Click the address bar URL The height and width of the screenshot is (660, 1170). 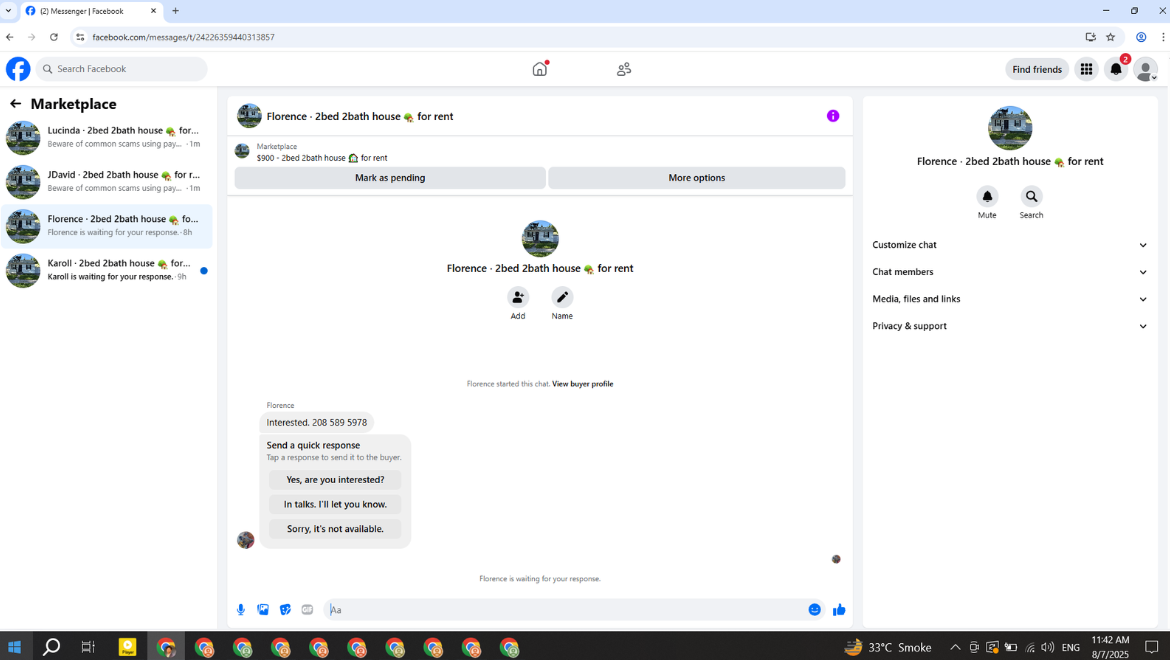point(184,37)
